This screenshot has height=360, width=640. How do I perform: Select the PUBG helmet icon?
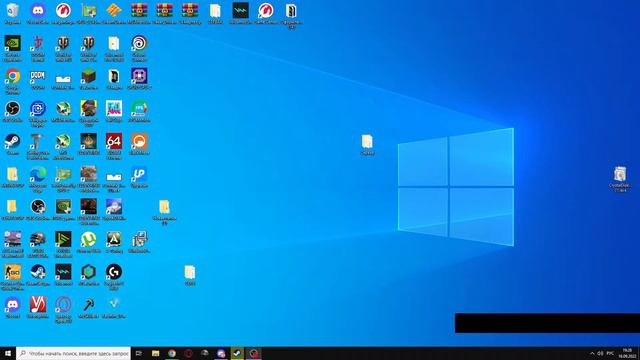pos(38,240)
